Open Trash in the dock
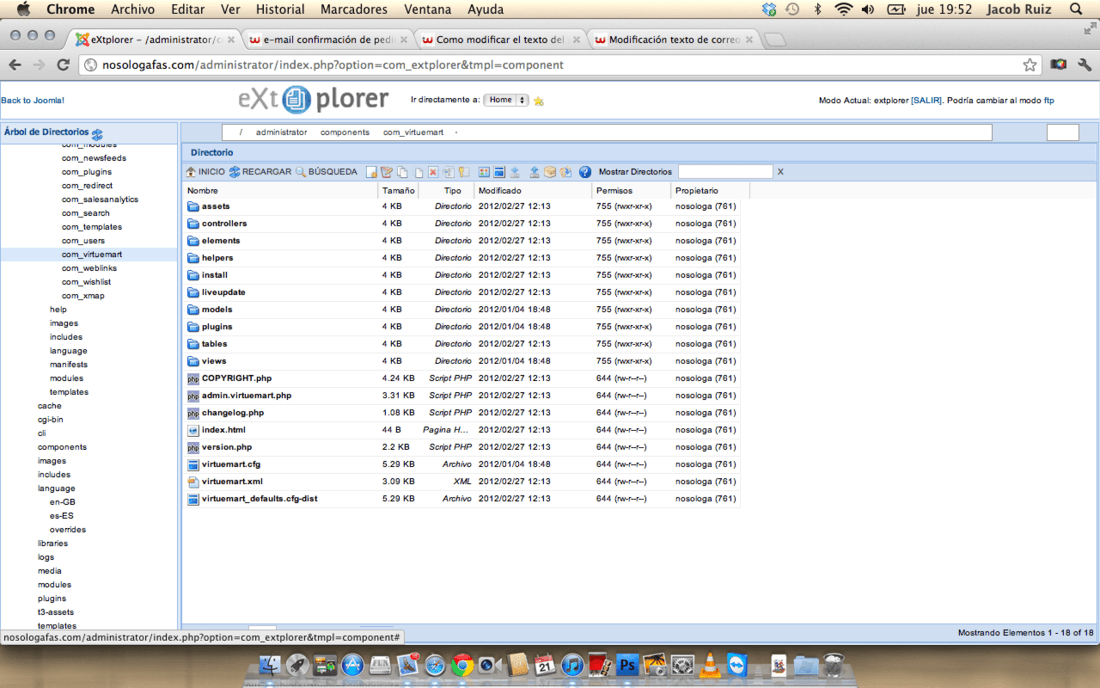1100x688 pixels. tap(833, 664)
